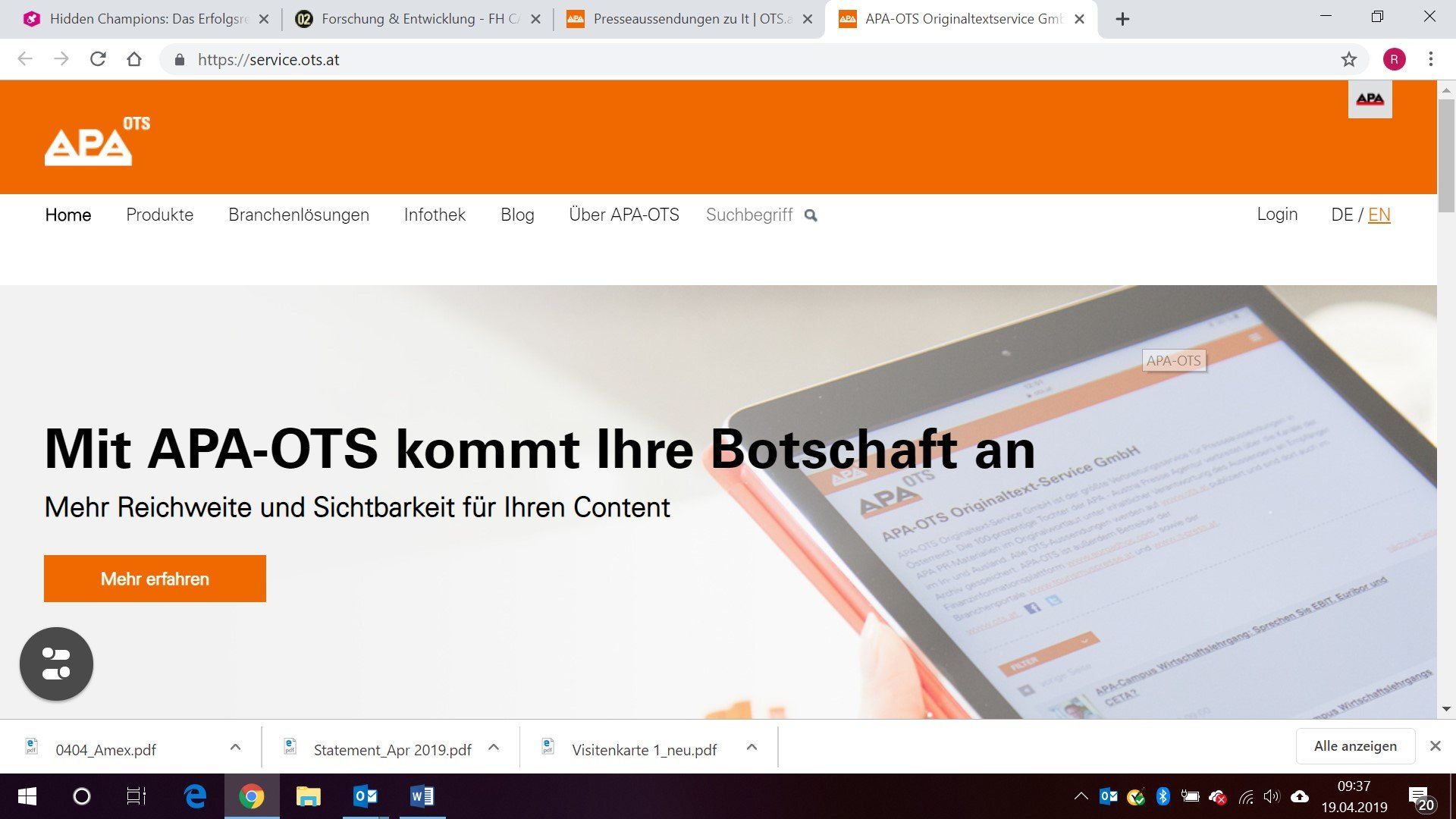1456x819 pixels.
Task: Click the scrollbar down arrow
Action: [1446, 709]
